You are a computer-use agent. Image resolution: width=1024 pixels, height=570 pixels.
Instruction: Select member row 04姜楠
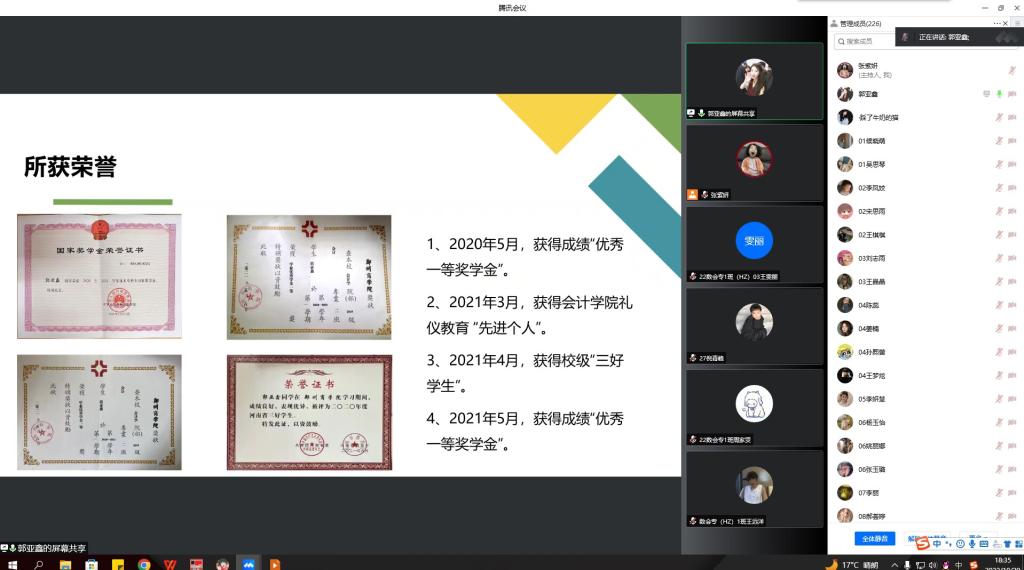pyautogui.click(x=925, y=329)
